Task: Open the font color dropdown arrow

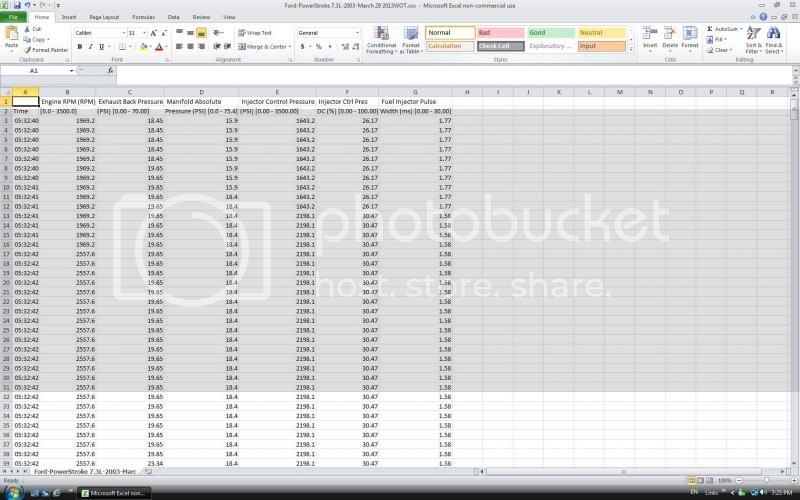Action: pos(166,46)
